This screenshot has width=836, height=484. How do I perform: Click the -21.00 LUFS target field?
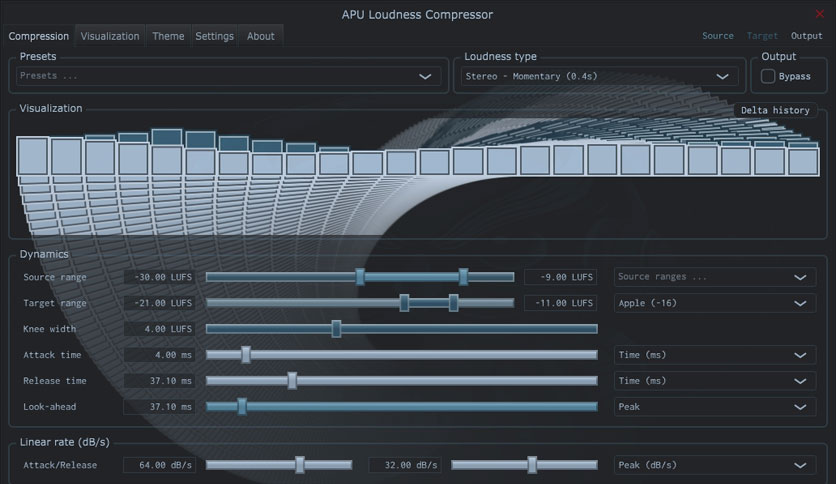[x=159, y=303]
